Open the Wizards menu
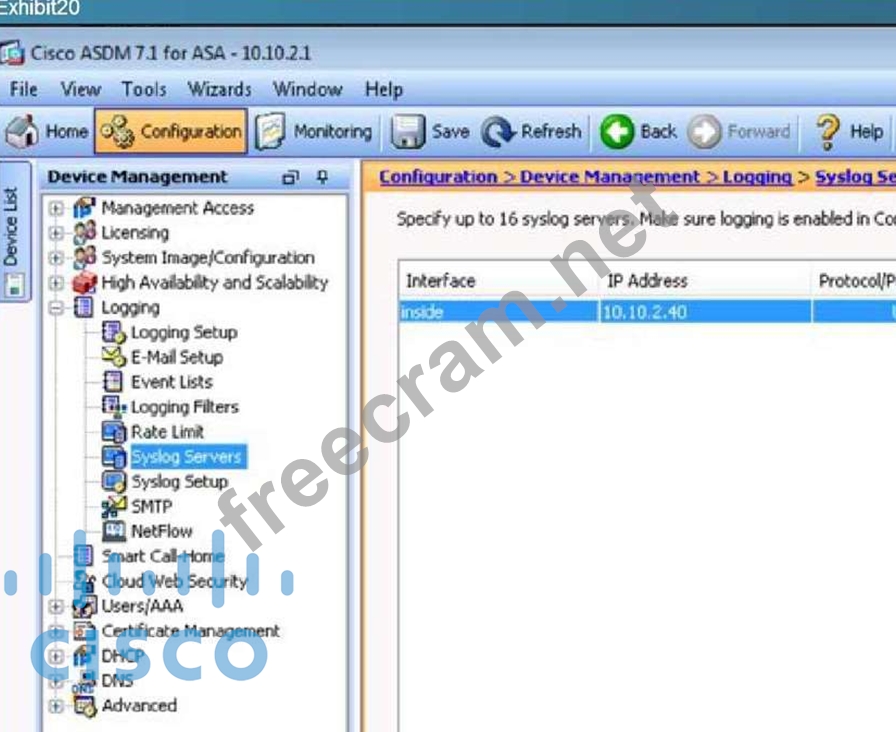896x732 pixels. 219,89
